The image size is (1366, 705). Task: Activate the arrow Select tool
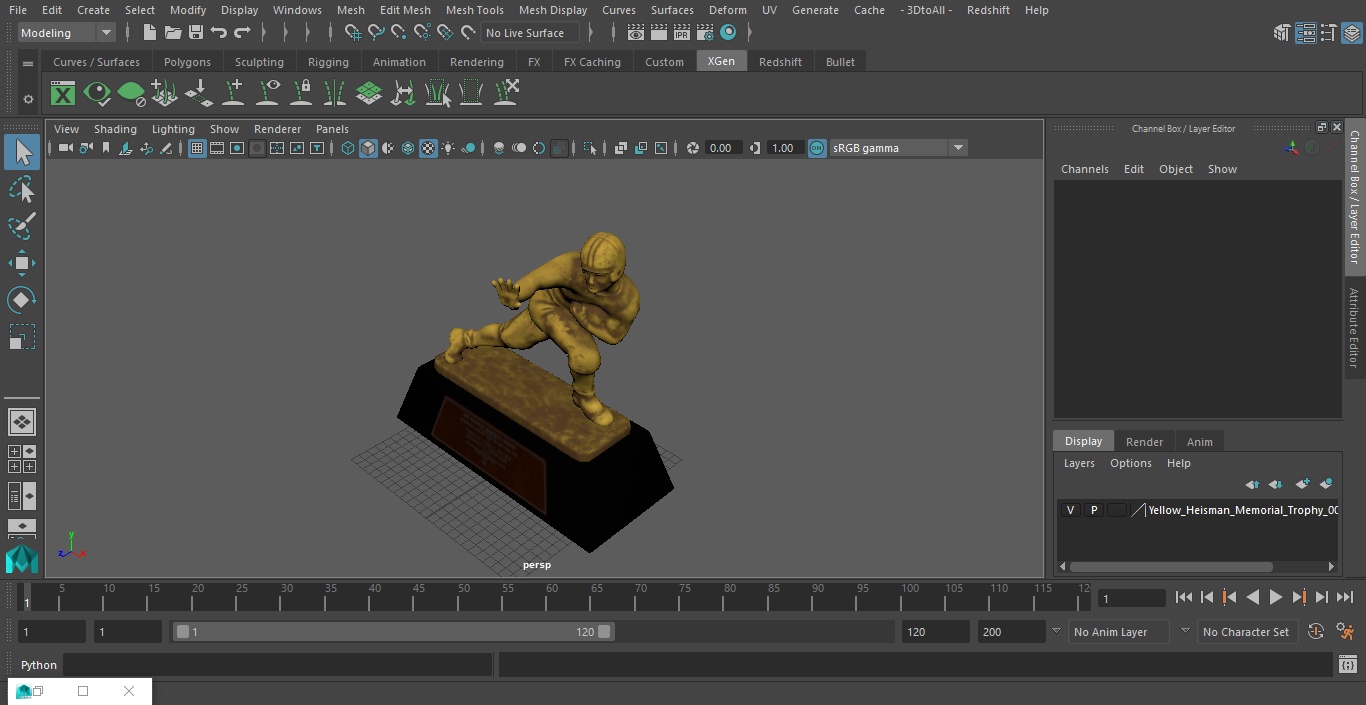[21, 152]
